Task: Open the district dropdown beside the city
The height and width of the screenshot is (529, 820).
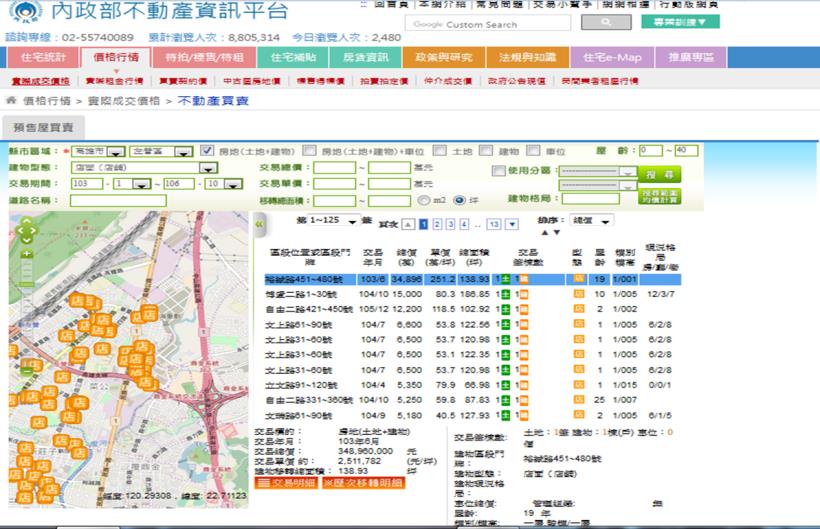Action: tap(161, 152)
